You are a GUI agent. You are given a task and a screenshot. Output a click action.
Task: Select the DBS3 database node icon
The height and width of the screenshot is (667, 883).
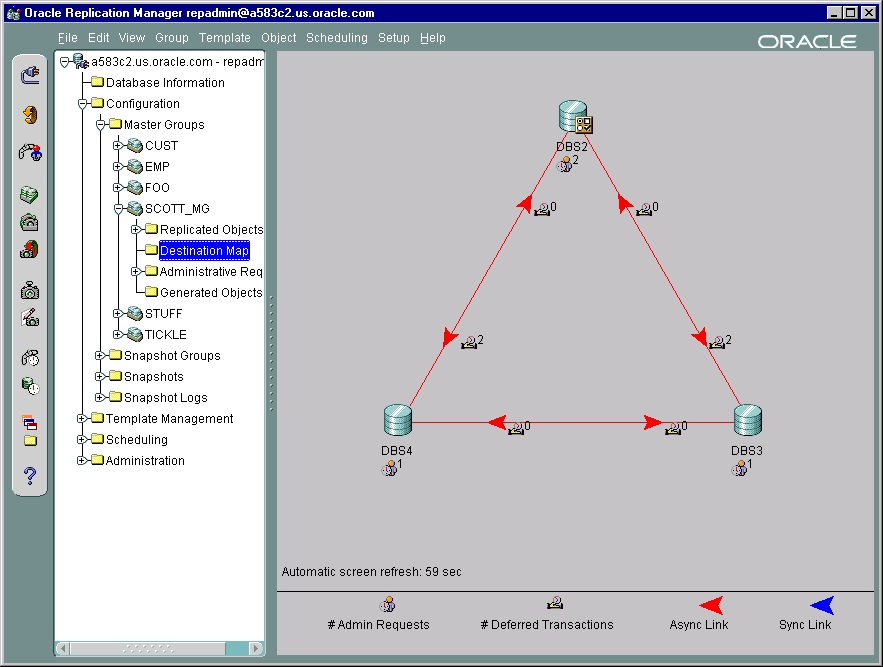click(748, 421)
